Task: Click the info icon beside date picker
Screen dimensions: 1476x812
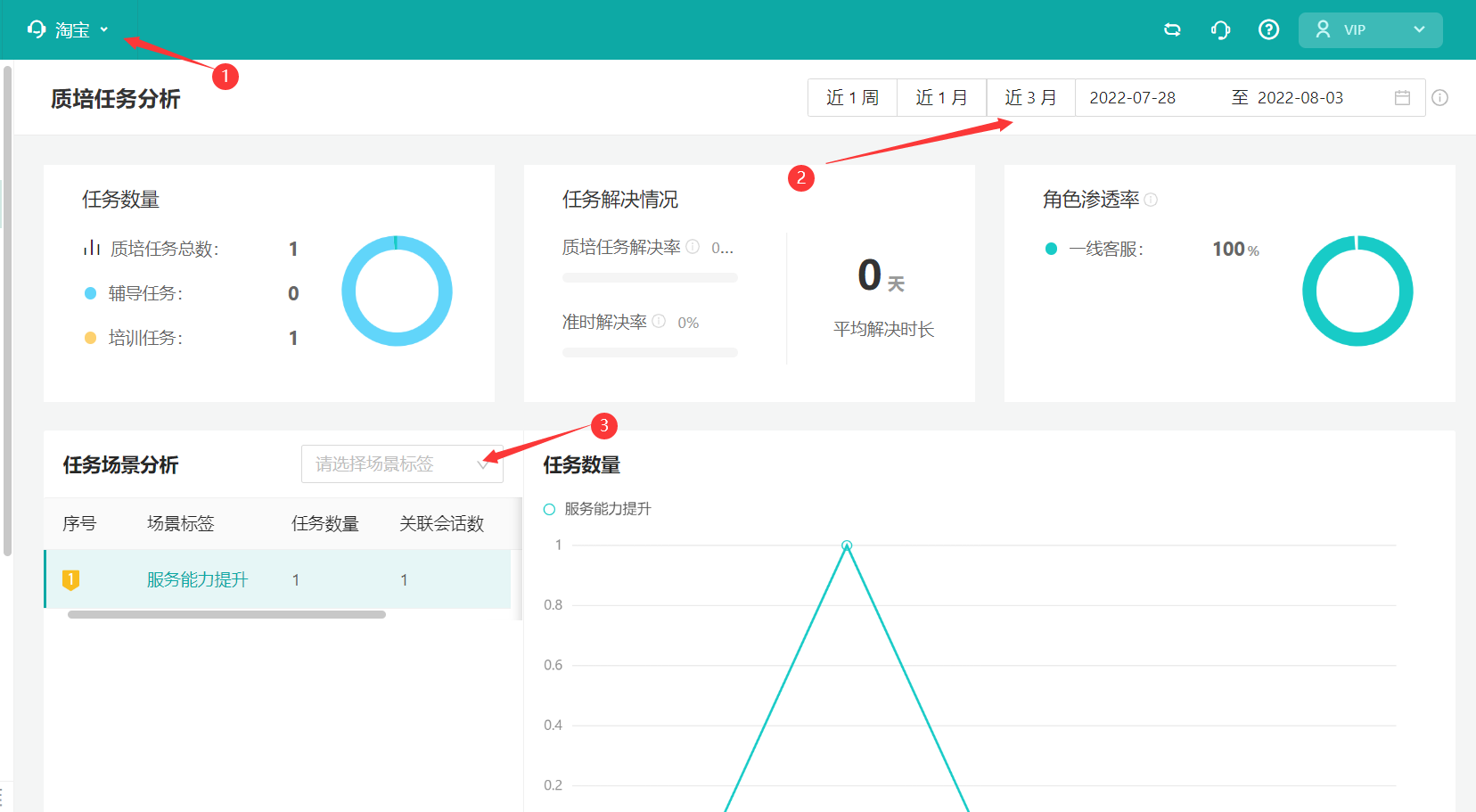Action: [1439, 98]
